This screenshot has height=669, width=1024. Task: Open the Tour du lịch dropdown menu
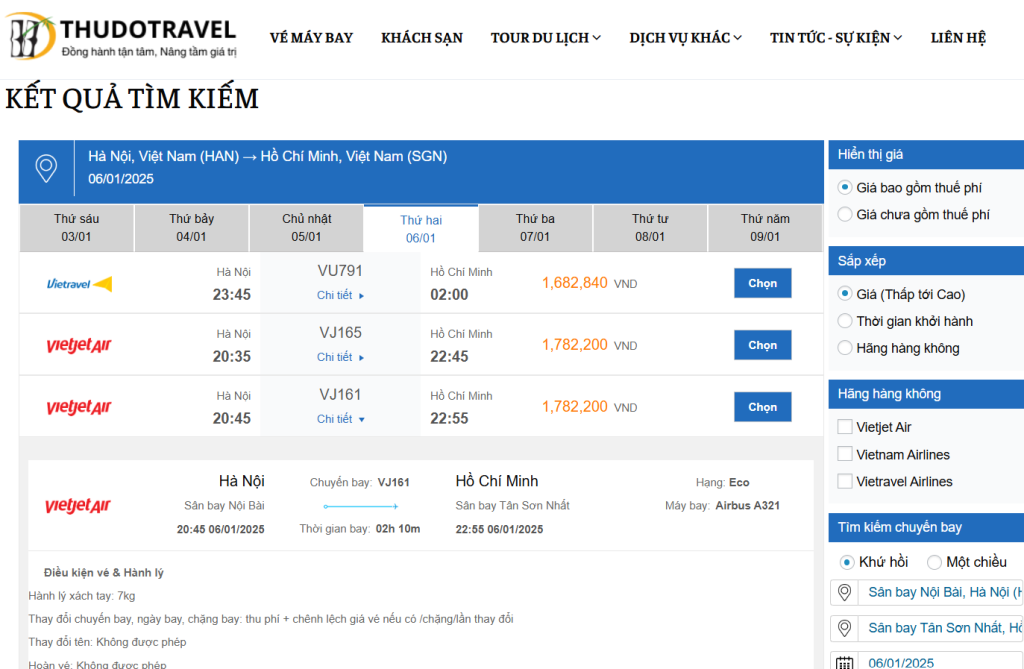point(546,38)
